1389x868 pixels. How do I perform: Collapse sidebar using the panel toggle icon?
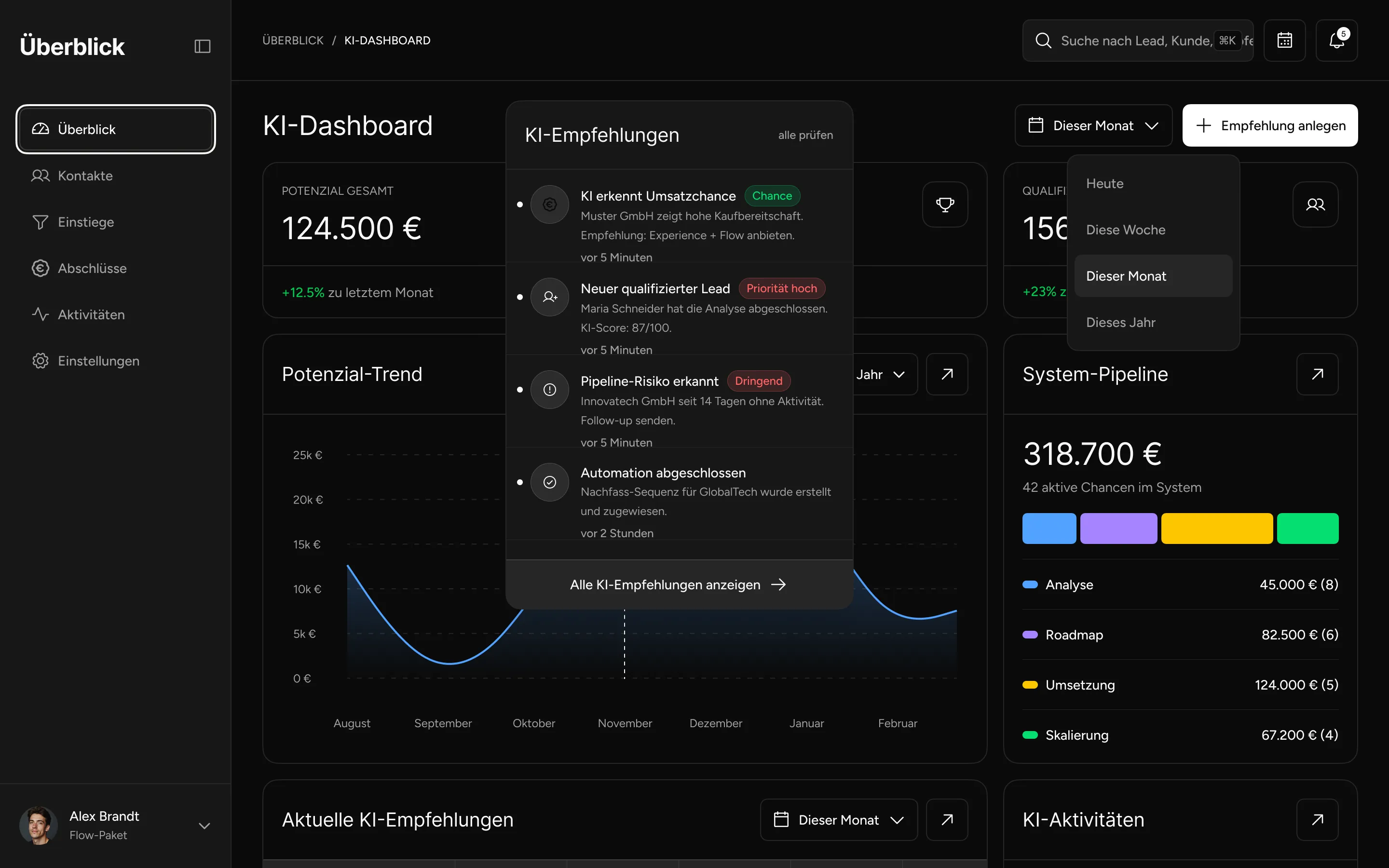202,46
